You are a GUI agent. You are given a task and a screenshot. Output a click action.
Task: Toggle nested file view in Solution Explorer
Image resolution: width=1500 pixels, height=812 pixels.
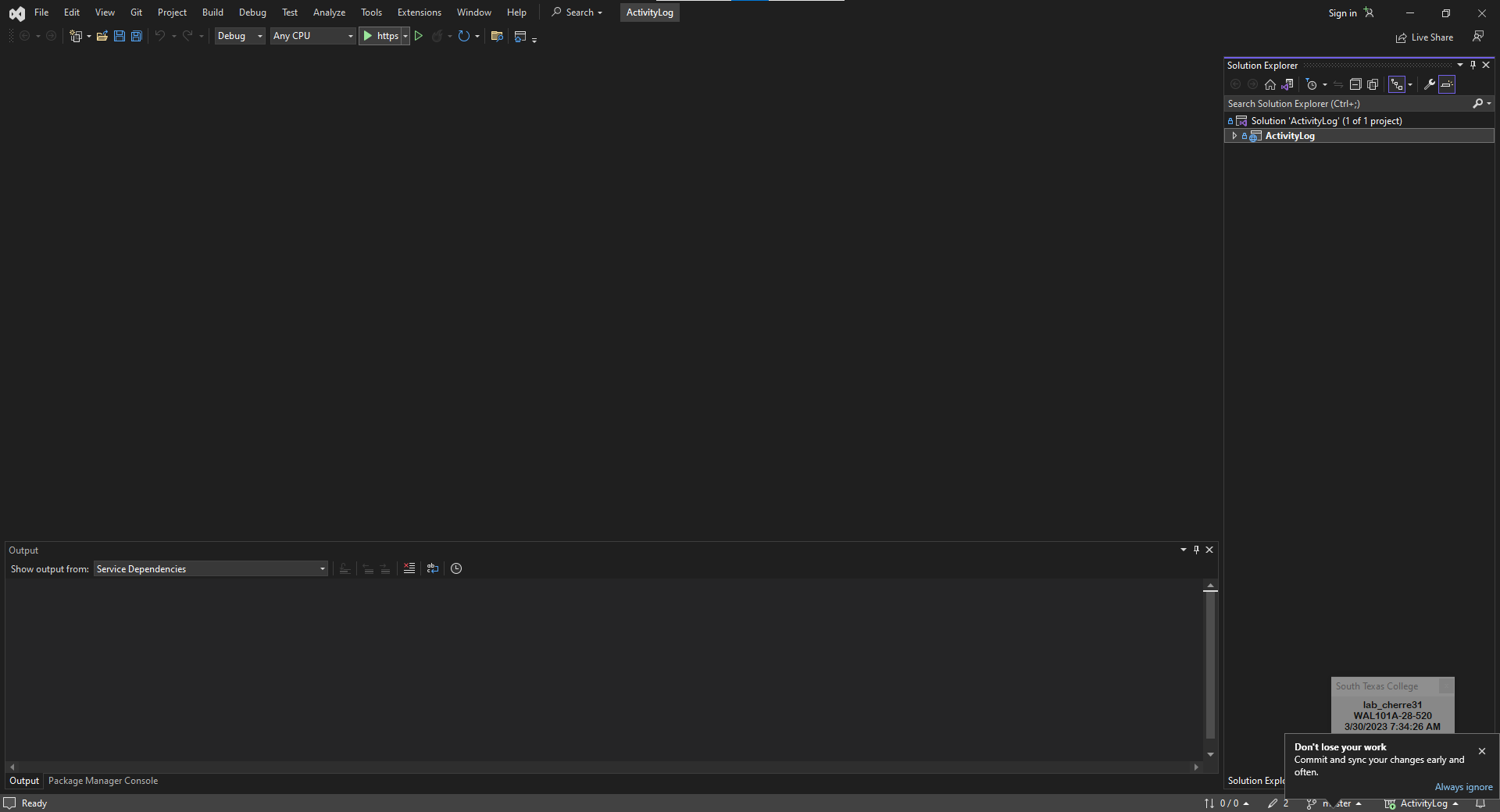tap(1397, 84)
